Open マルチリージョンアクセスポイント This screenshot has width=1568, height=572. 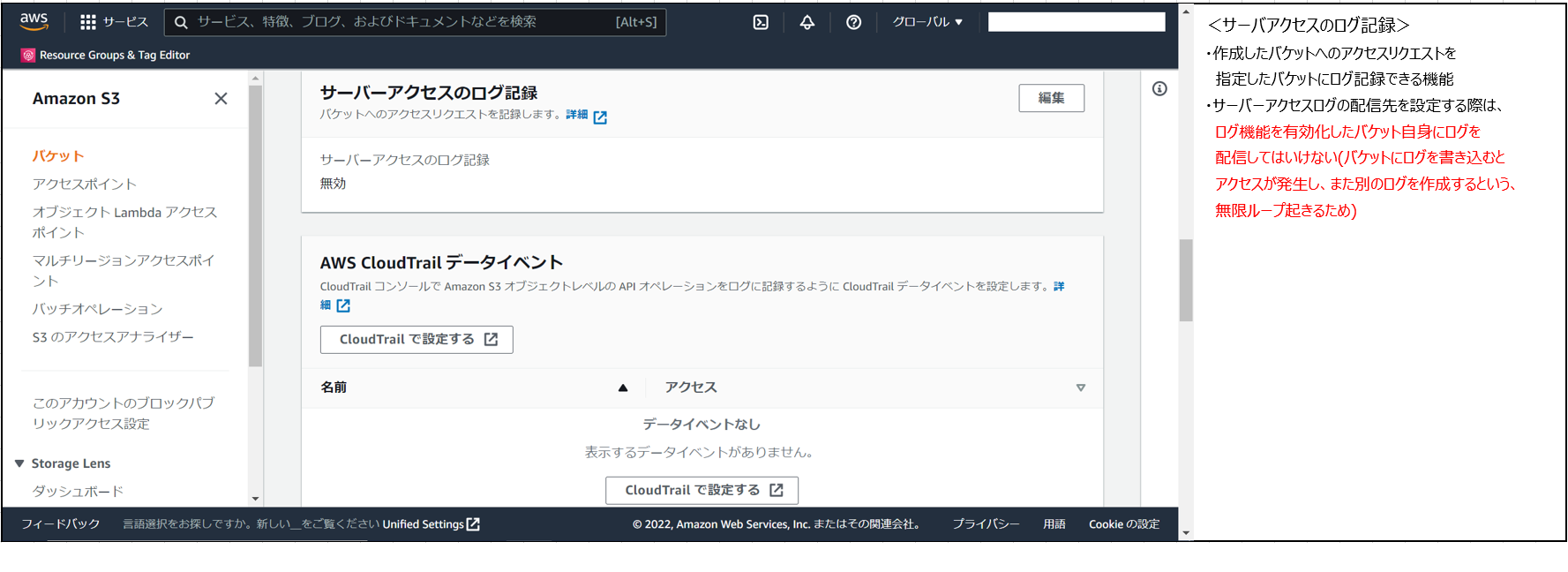click(x=124, y=271)
